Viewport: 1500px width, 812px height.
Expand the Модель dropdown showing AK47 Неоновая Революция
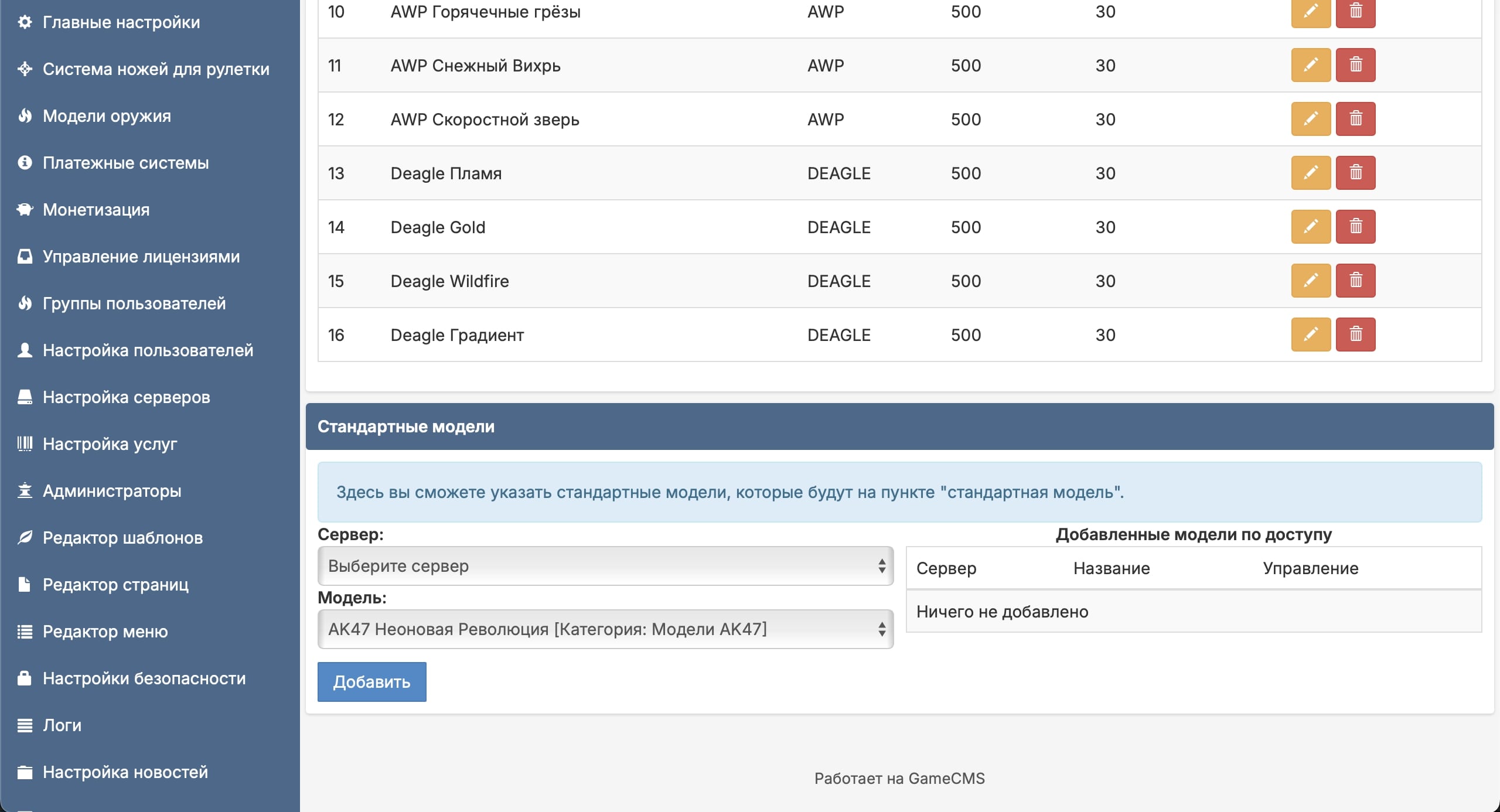click(605, 629)
